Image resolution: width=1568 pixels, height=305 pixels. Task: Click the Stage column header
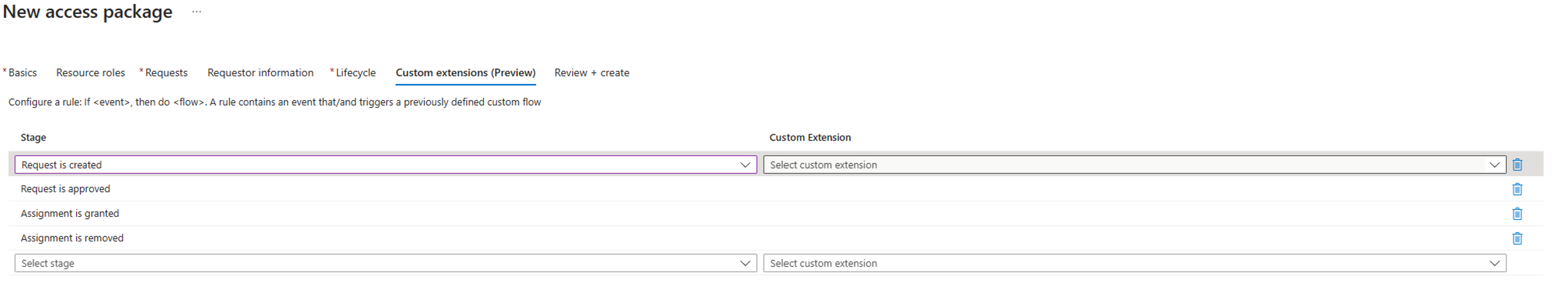(x=33, y=137)
